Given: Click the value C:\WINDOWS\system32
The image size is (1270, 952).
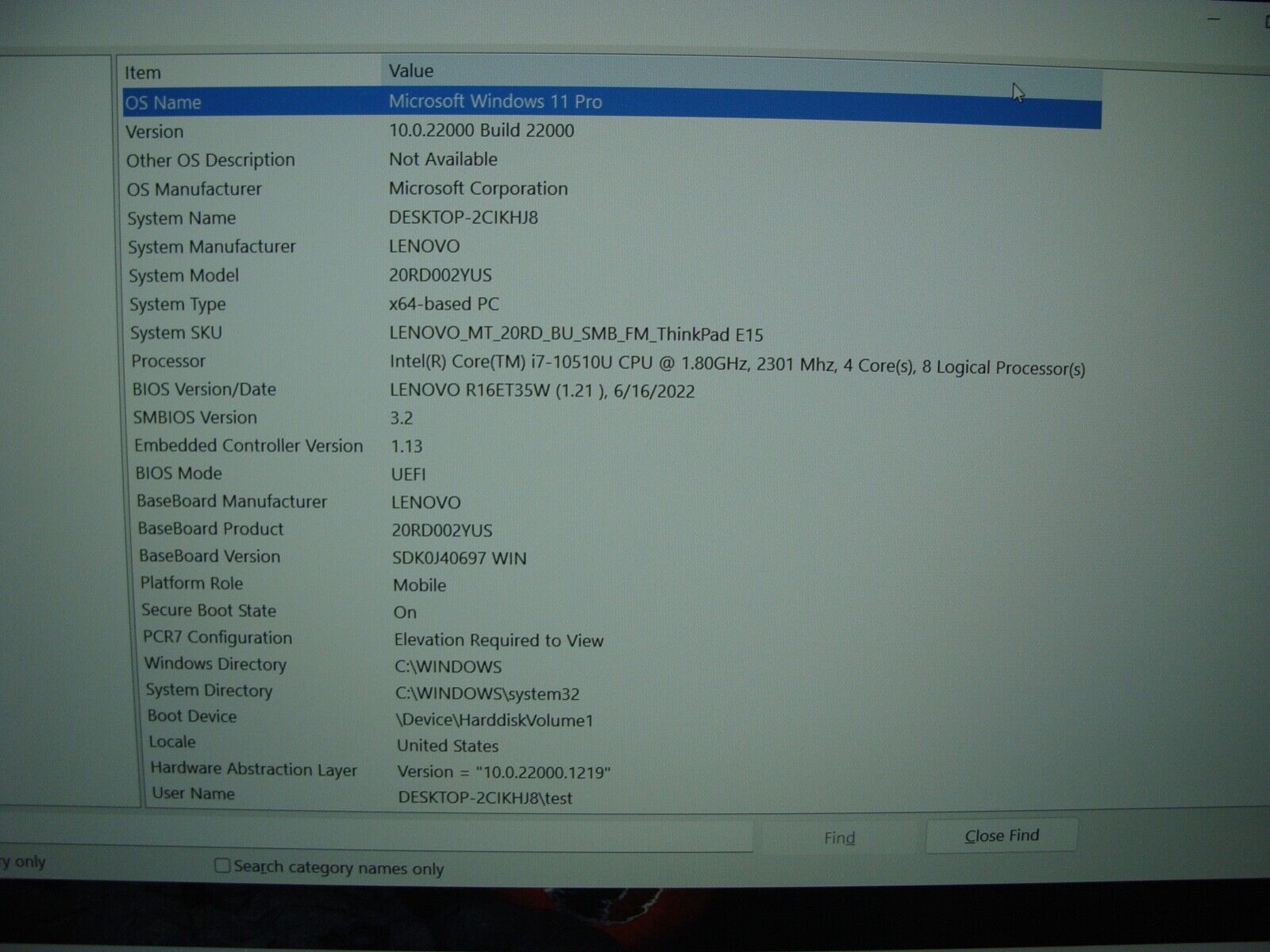Looking at the screenshot, I should click(487, 693).
